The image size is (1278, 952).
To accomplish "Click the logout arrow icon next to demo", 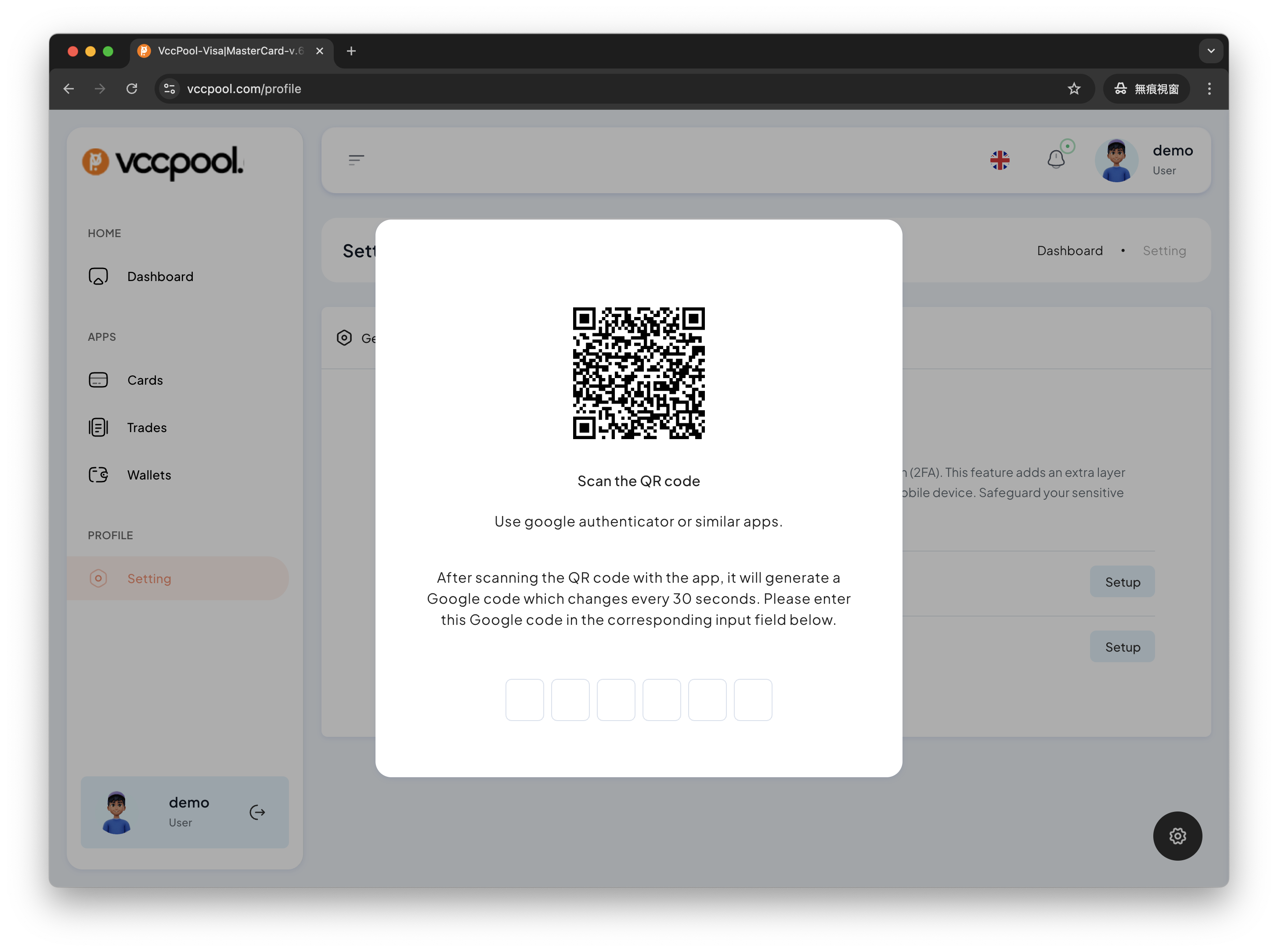I will tap(257, 812).
